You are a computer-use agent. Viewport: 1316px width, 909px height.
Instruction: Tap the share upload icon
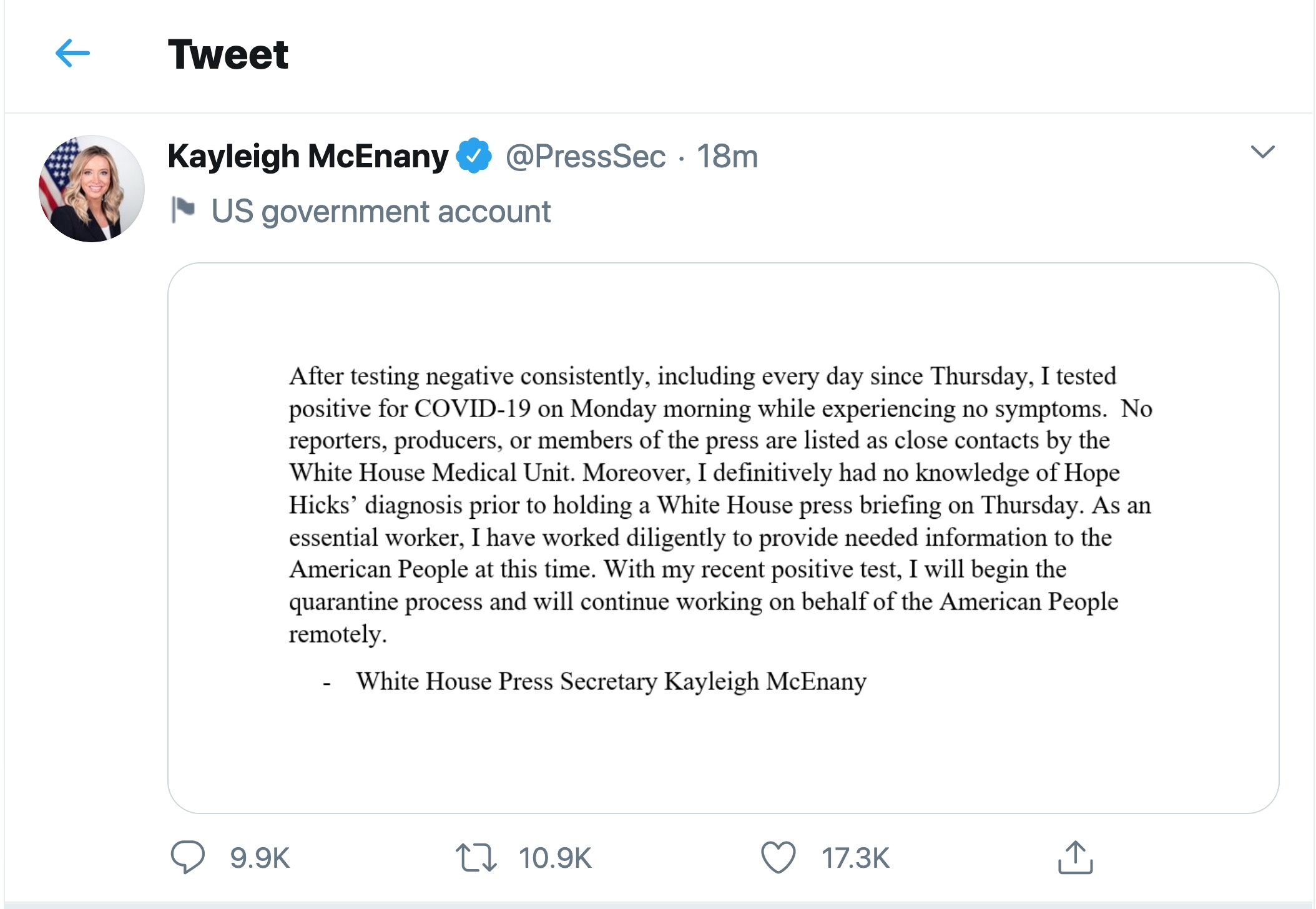[1075, 857]
